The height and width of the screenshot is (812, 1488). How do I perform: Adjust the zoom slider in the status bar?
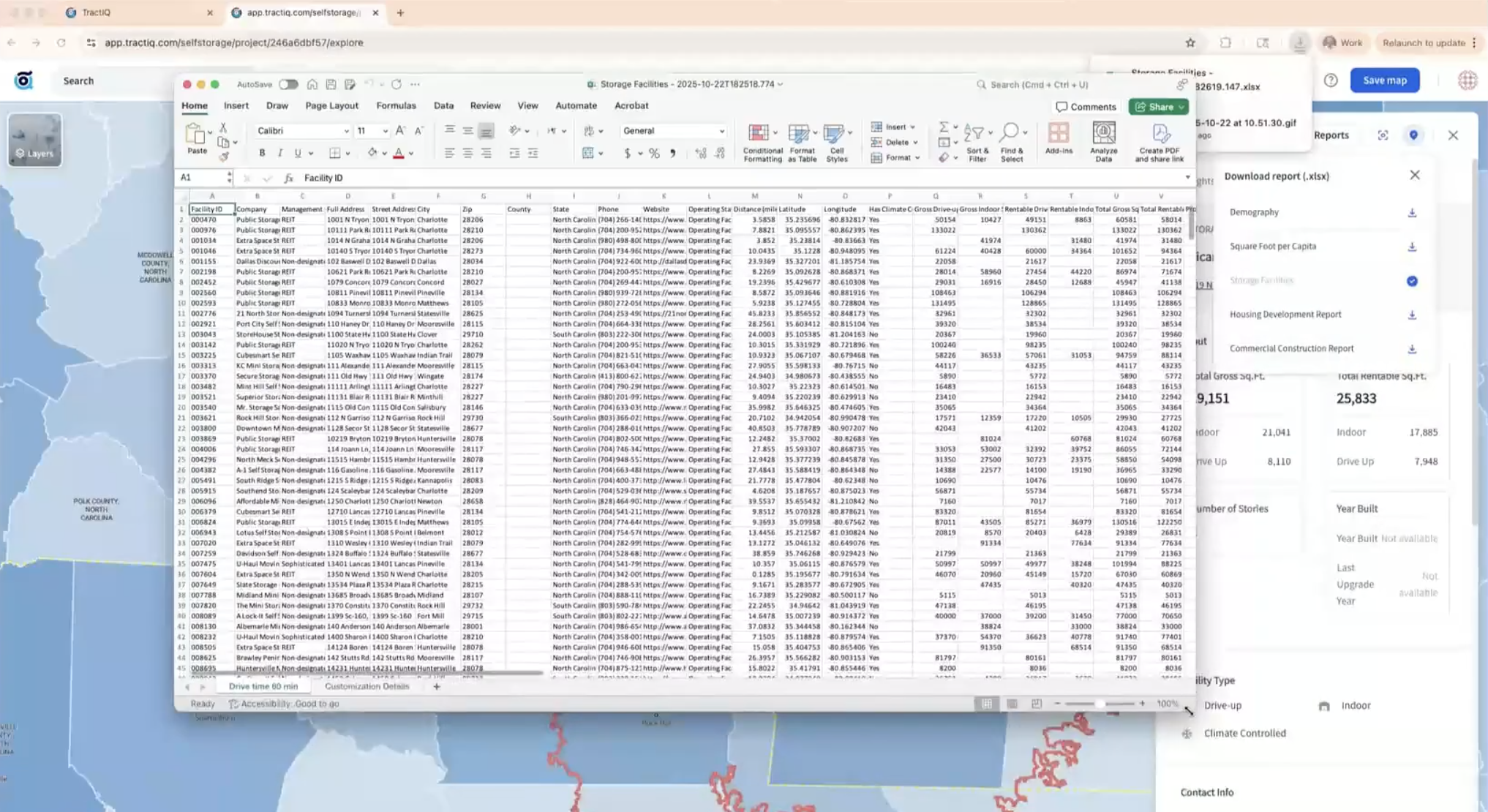pyautogui.click(x=1100, y=704)
